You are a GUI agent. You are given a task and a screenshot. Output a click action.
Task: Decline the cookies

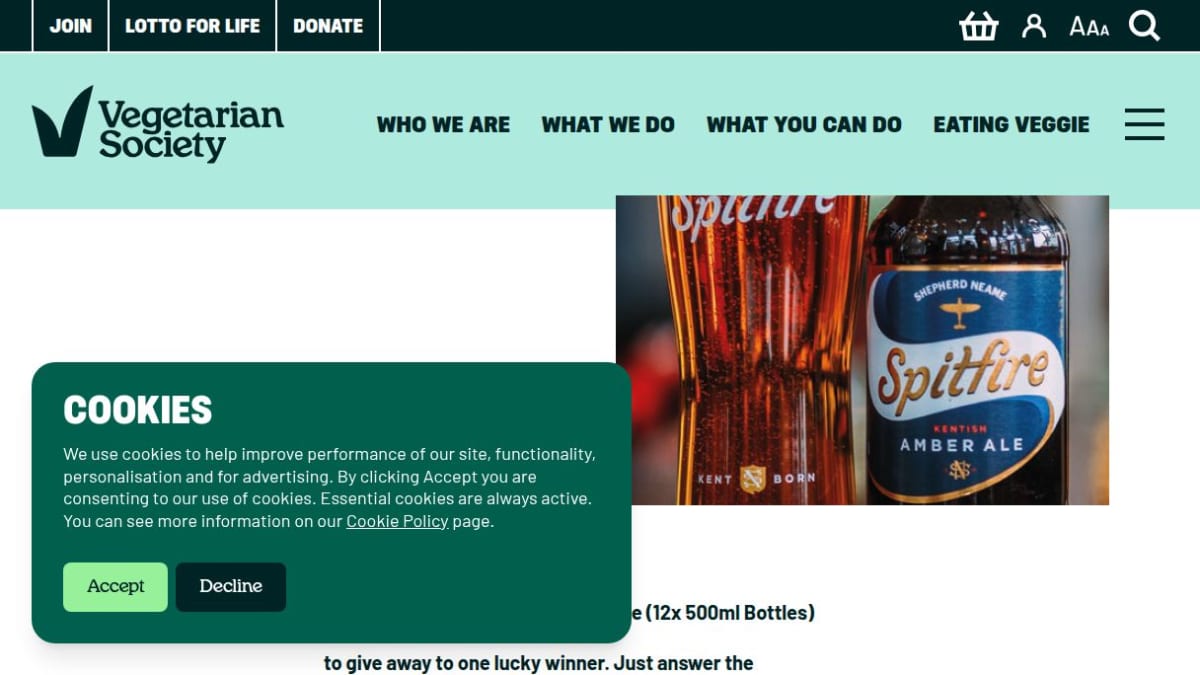tap(231, 587)
